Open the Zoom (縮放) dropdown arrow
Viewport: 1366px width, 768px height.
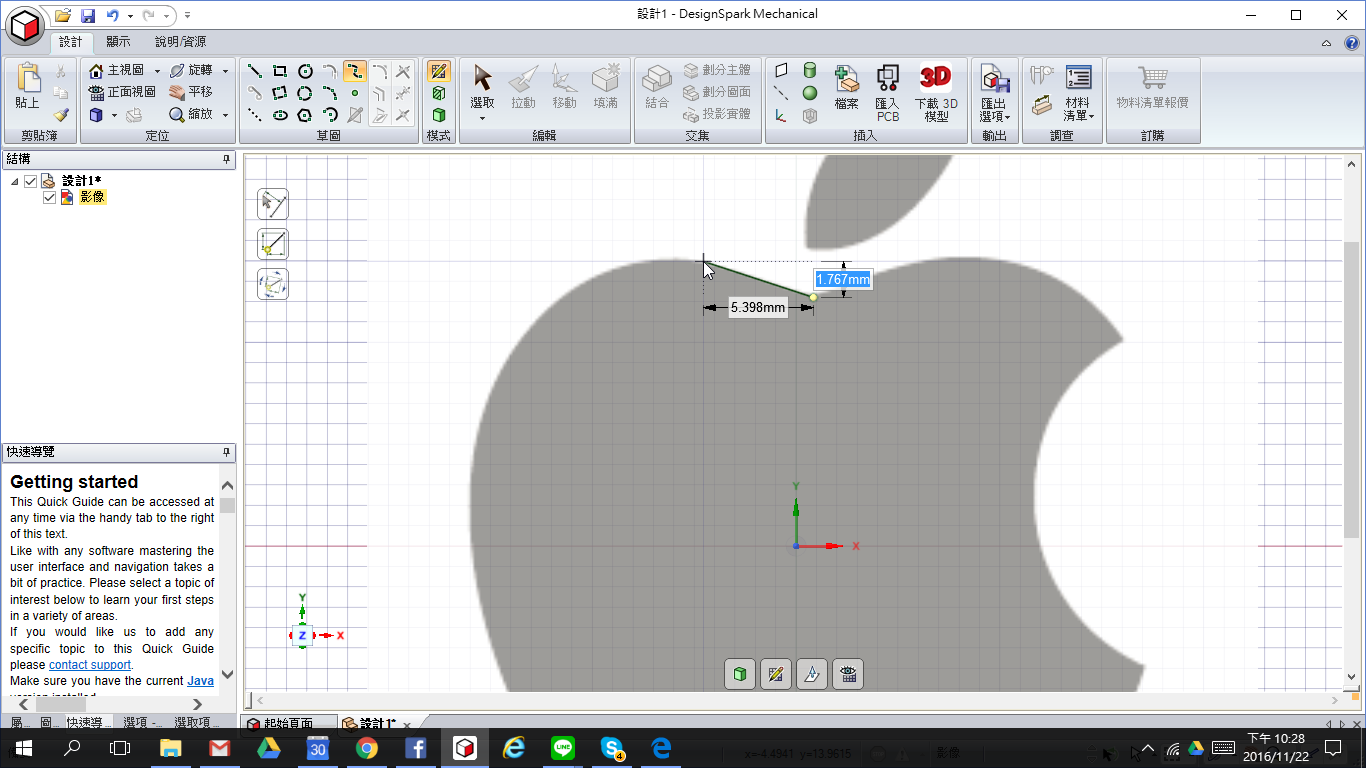tap(225, 115)
